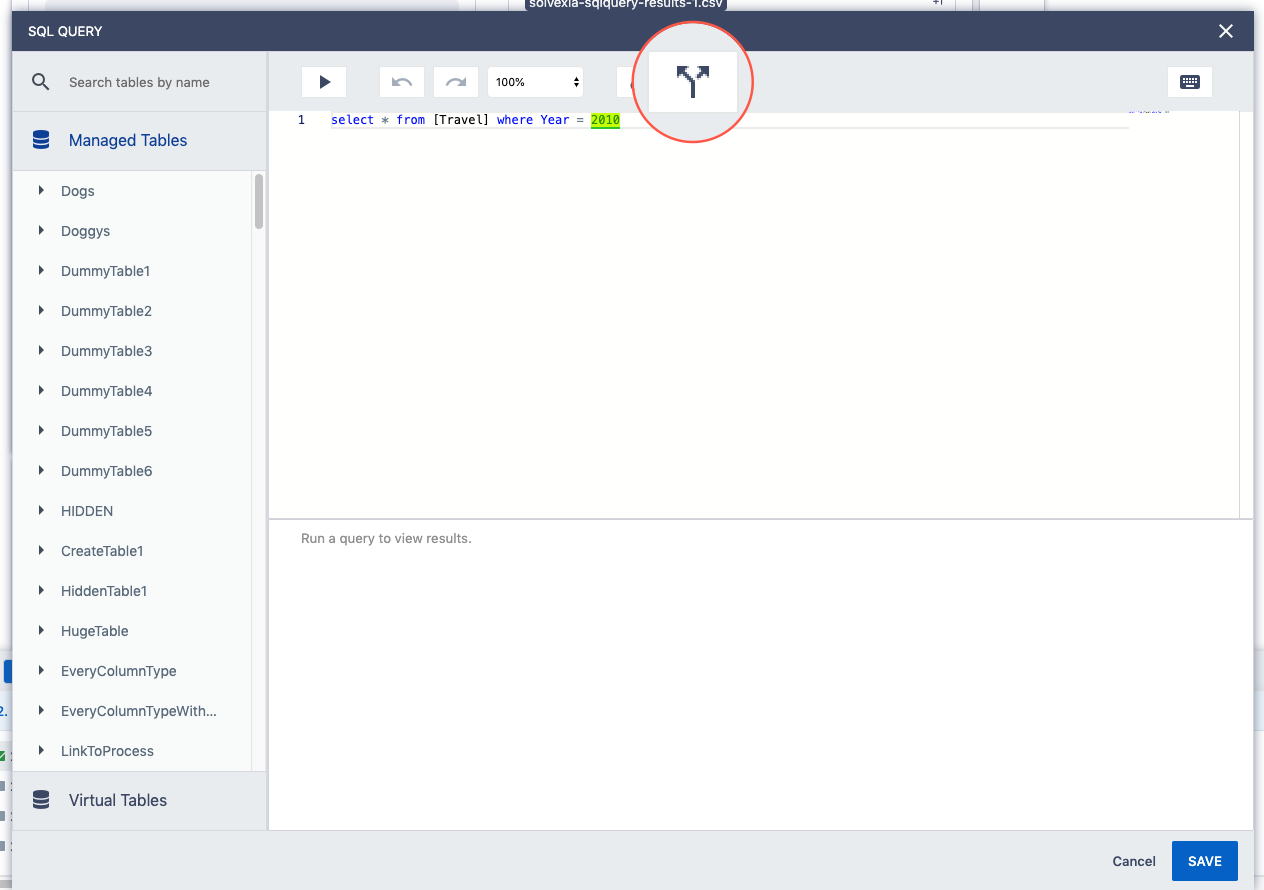Select the Managed Tables section
This screenshot has width=1264, height=890.
[128, 141]
